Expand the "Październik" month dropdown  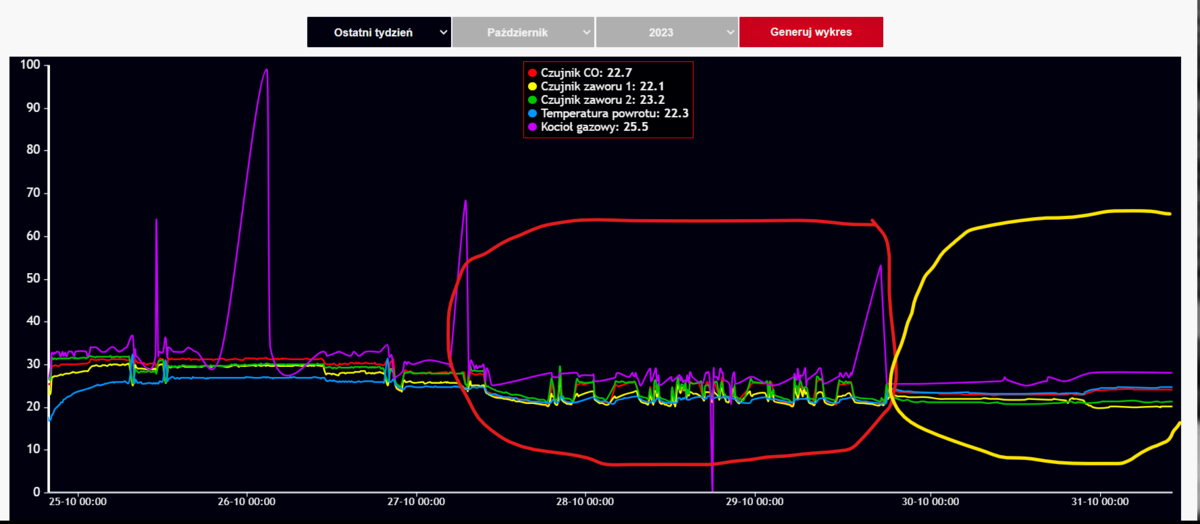[523, 32]
